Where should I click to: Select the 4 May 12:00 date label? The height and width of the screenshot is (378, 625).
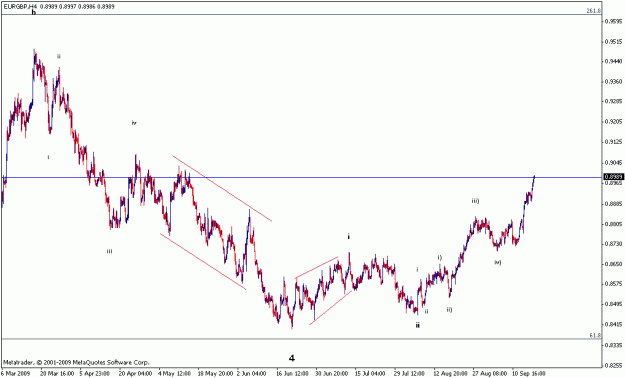tap(174, 374)
